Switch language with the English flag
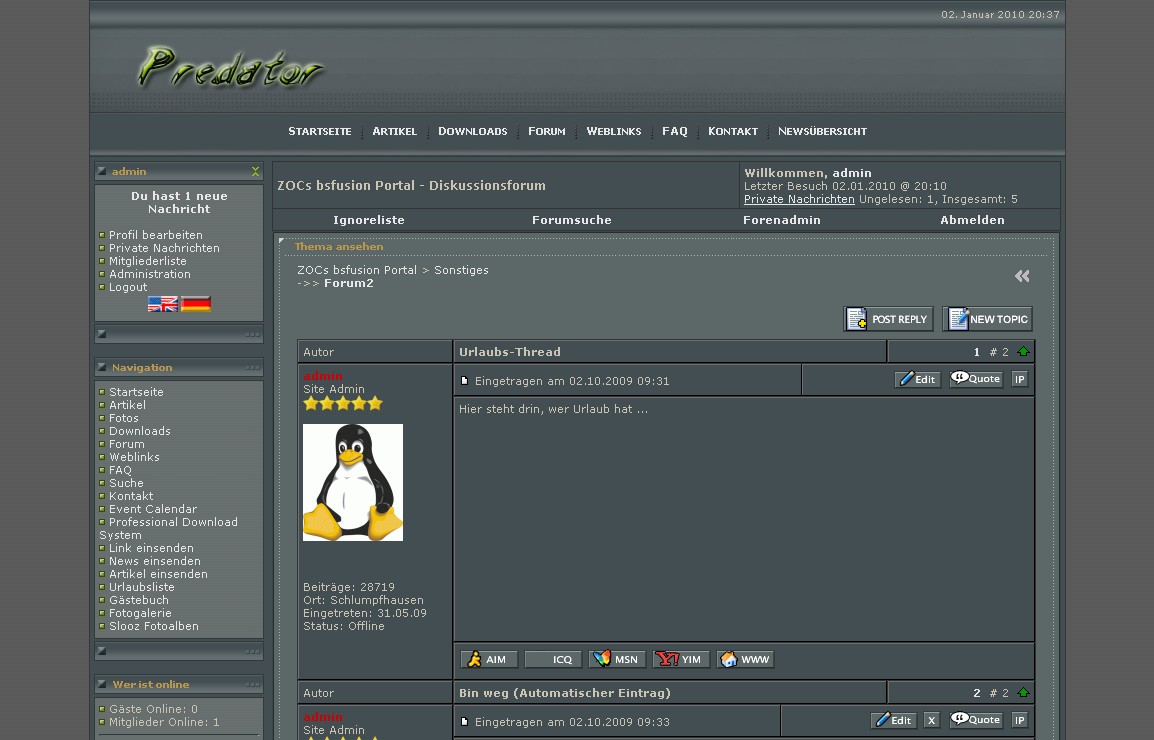The width and height of the screenshot is (1154, 740). 163,304
